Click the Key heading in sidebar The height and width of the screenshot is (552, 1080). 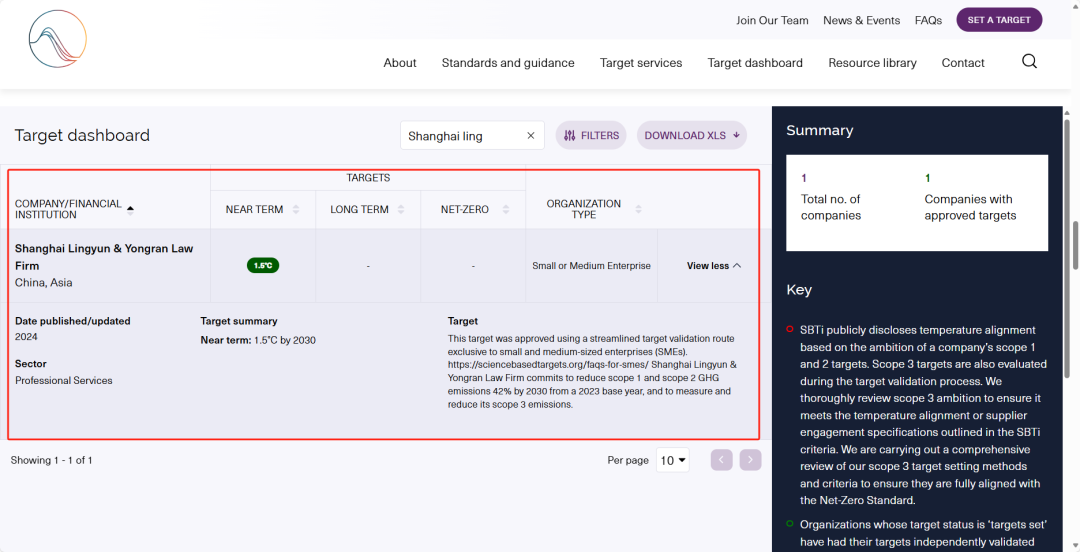[799, 289]
